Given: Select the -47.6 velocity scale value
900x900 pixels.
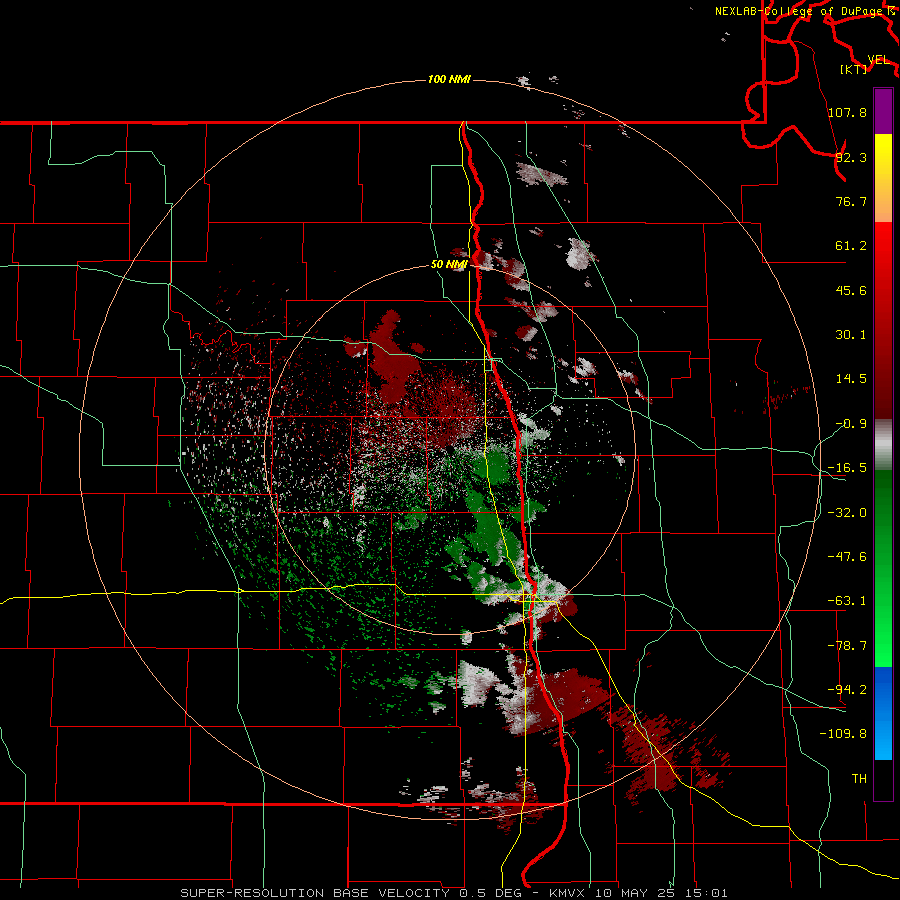Looking at the screenshot, I should pos(847,557).
